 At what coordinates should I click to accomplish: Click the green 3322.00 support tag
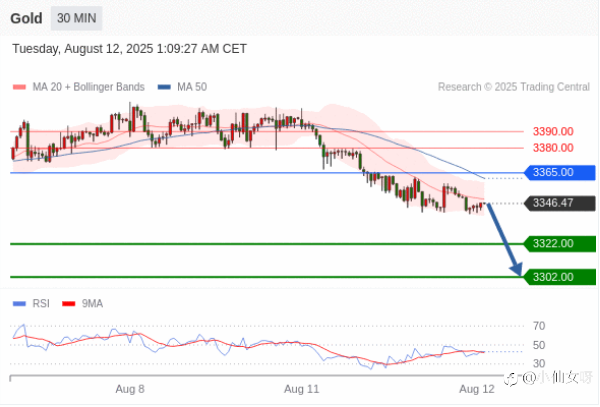coord(559,244)
